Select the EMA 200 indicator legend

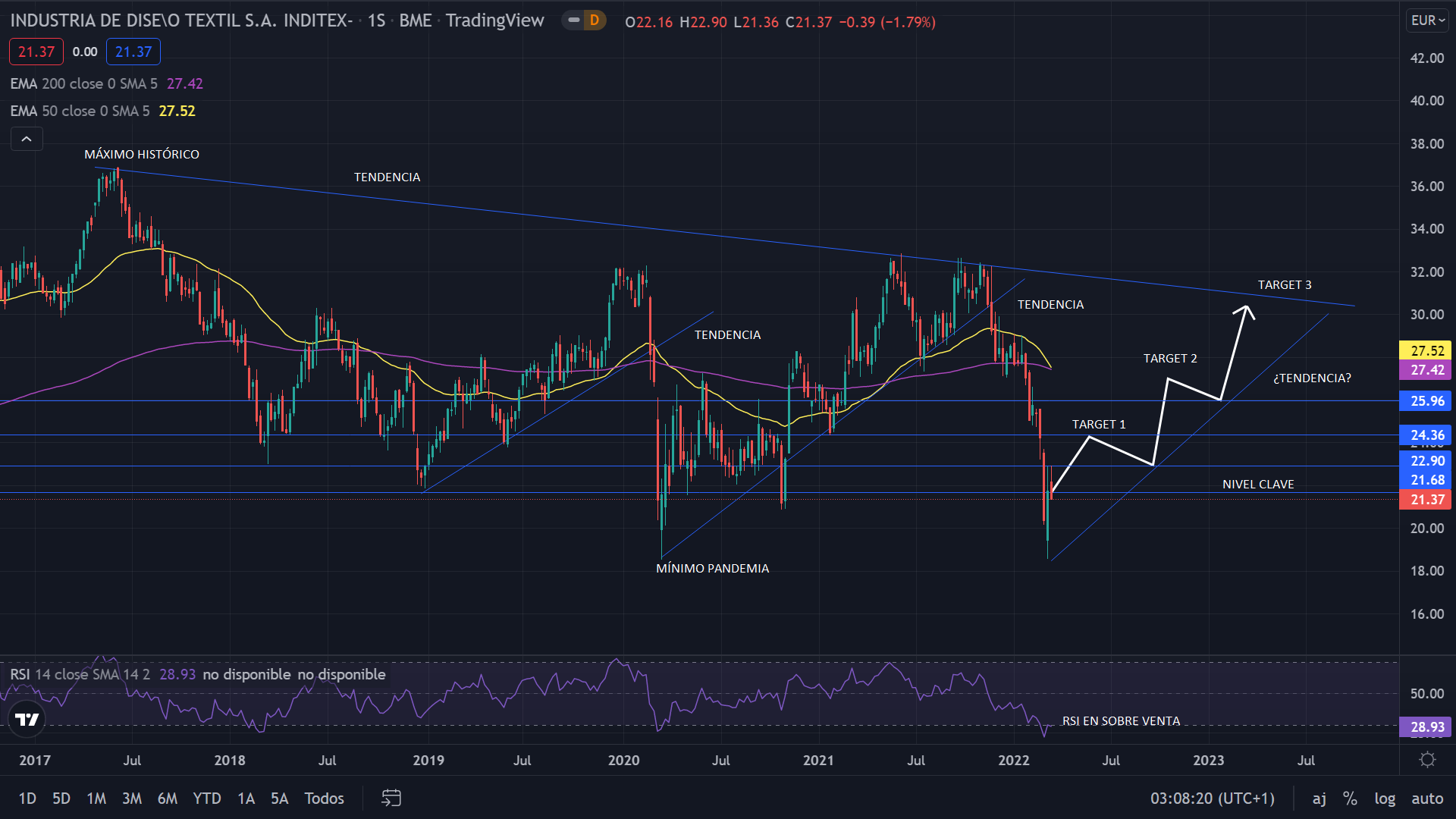coord(106,83)
